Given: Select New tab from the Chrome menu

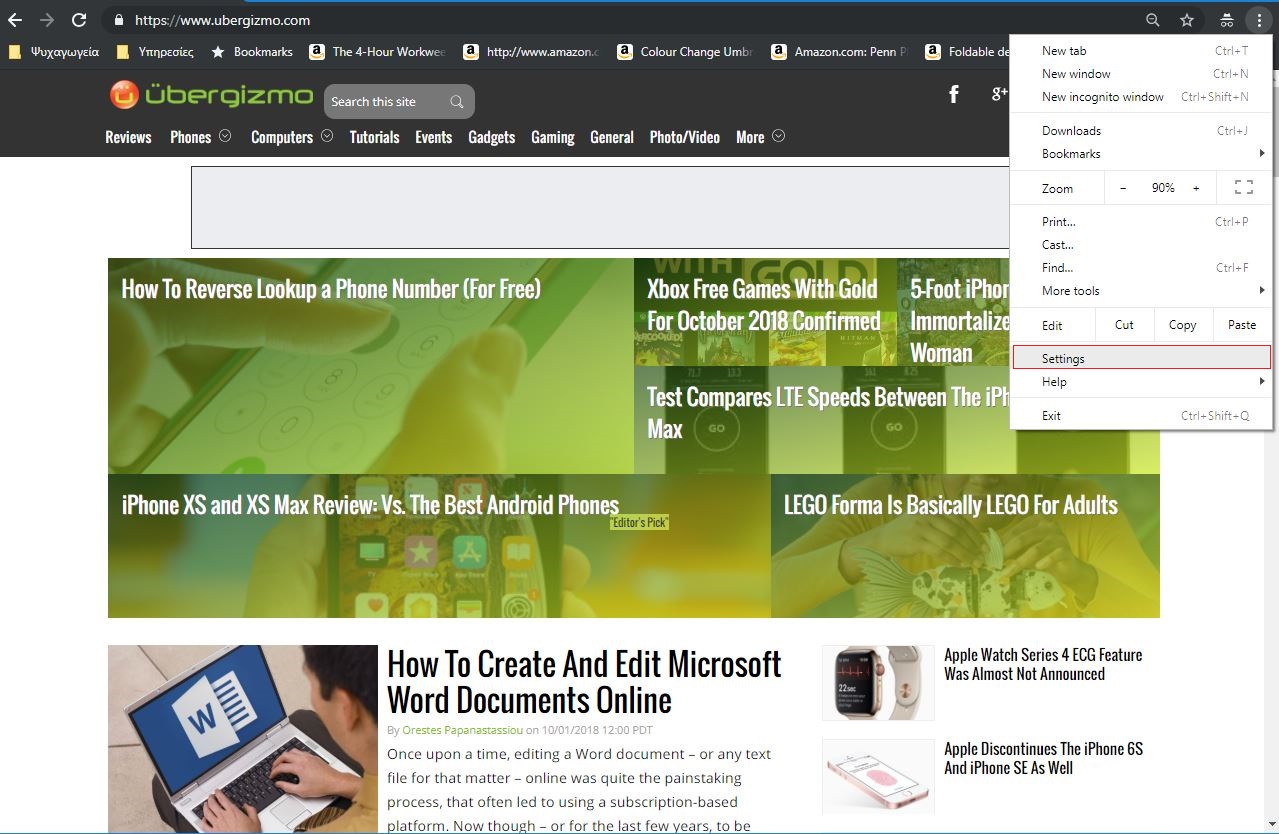Looking at the screenshot, I should click(x=1141, y=51).
